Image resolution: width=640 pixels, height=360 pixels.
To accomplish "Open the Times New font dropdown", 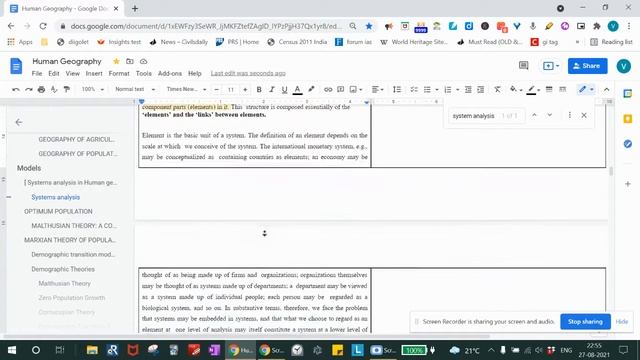I will tap(186, 89).
